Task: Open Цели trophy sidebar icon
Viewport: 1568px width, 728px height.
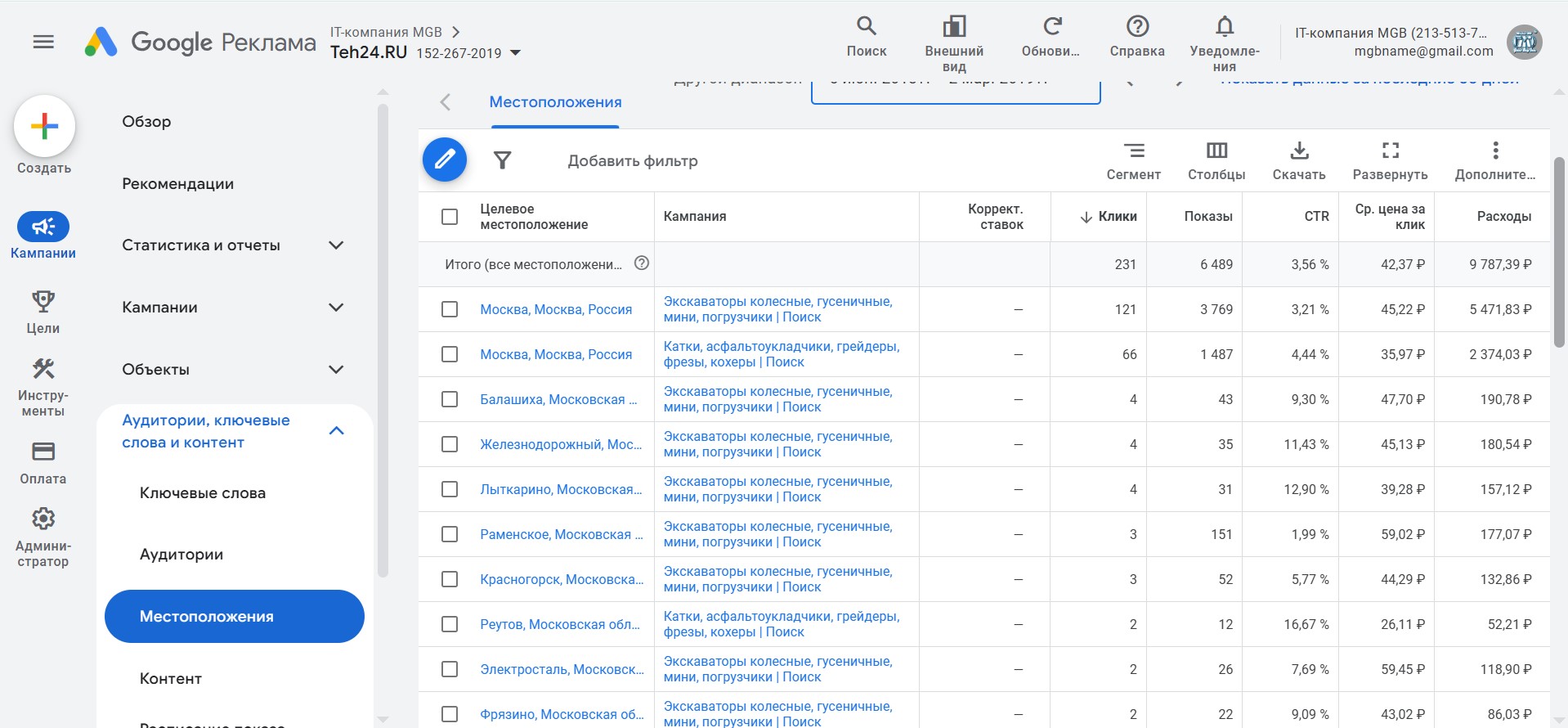Action: (x=43, y=302)
